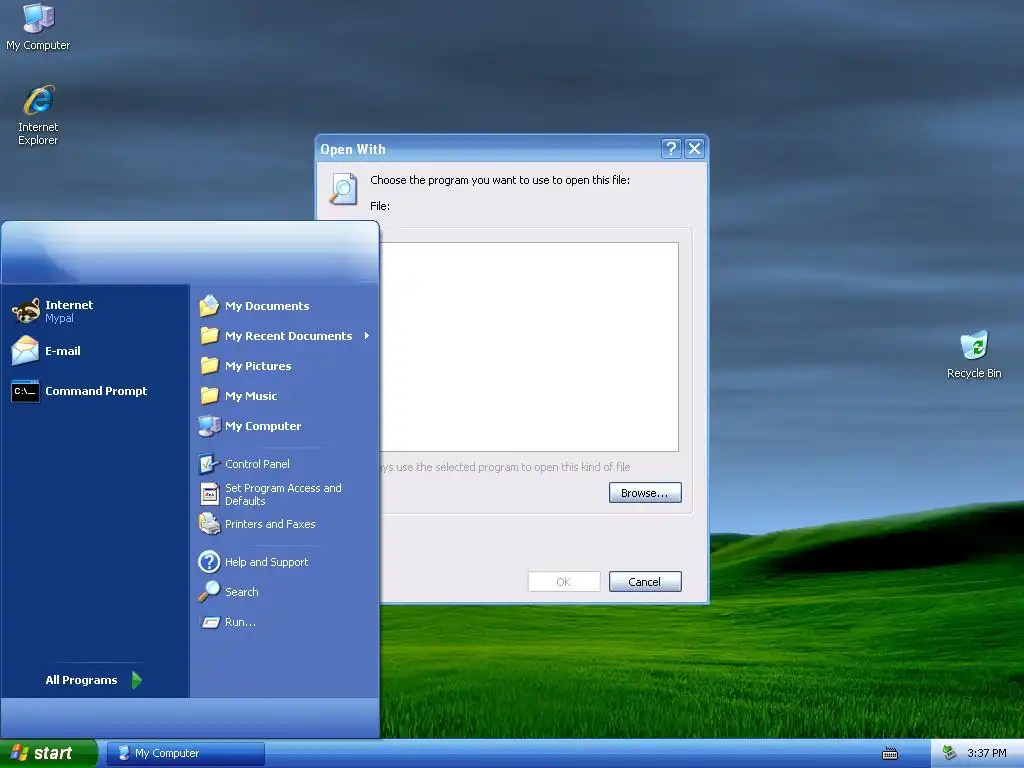Click Set Program Access and Defaults icon
The image size is (1024, 768).
[x=209, y=494]
